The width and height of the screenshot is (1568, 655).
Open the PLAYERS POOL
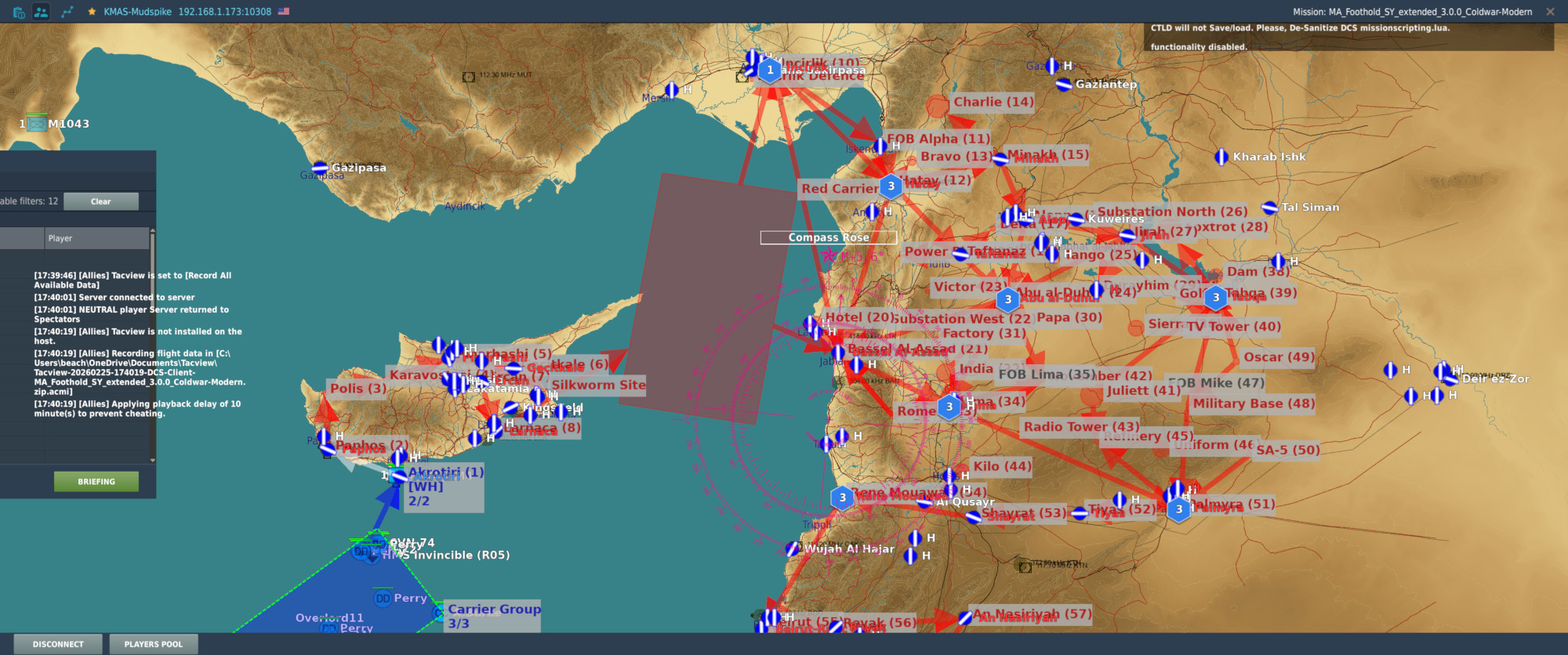click(x=153, y=644)
